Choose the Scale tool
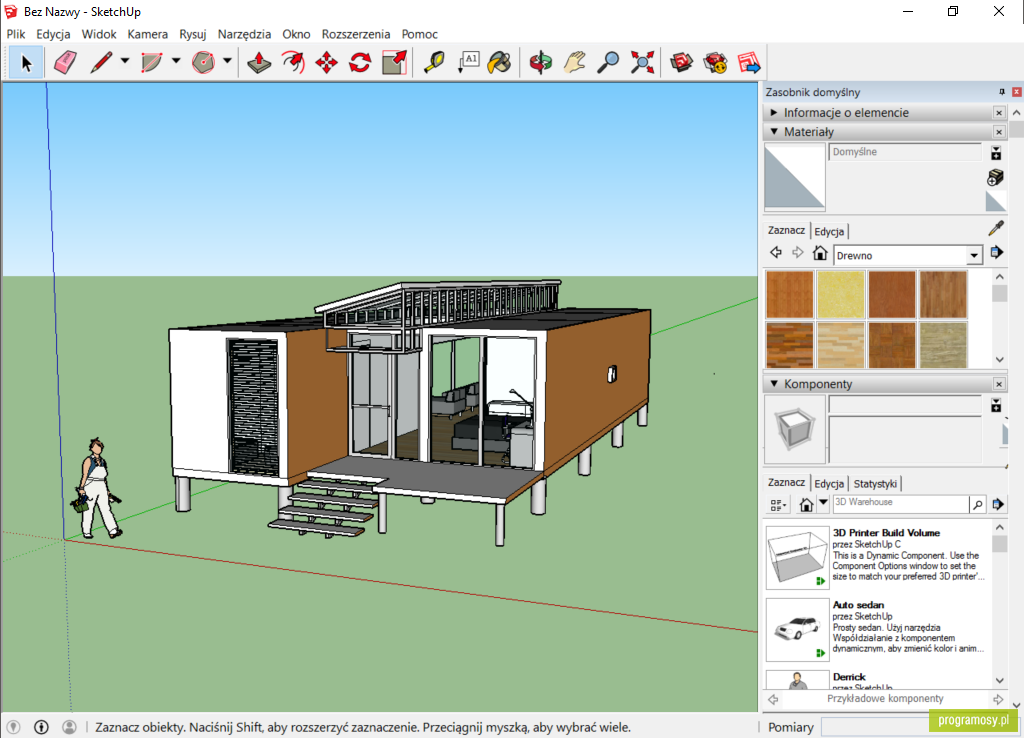Screen dimensions: 1024x738 click(x=394, y=63)
